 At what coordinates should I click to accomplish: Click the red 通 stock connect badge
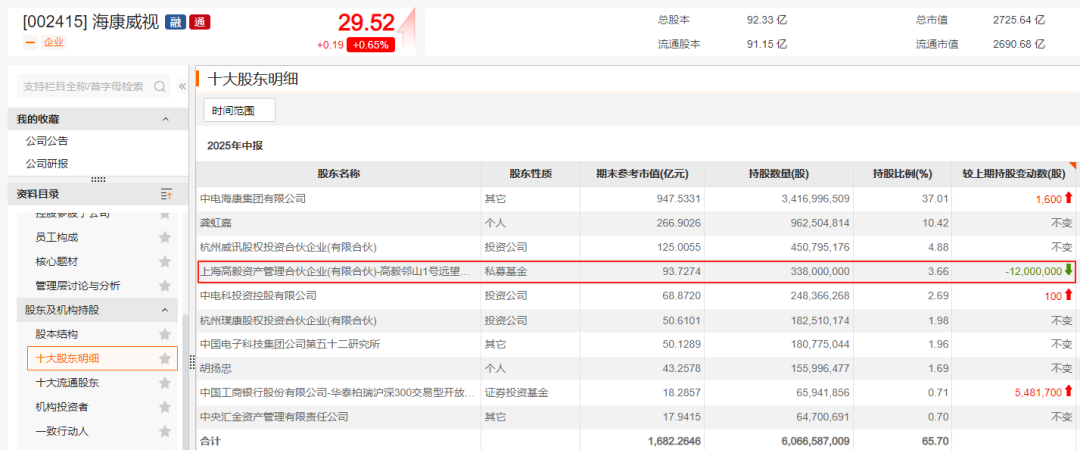pyautogui.click(x=199, y=22)
